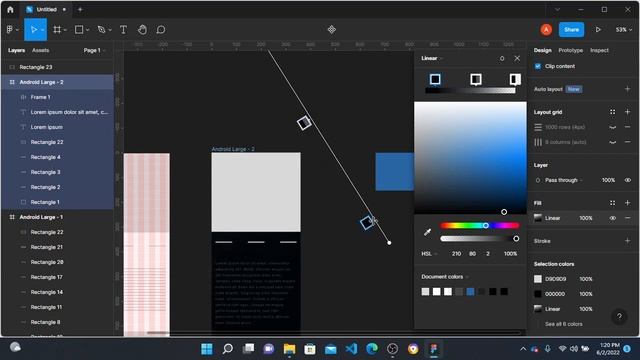640x360 pixels.
Task: Select the Rectangle shape tool
Action: click(x=79, y=29)
